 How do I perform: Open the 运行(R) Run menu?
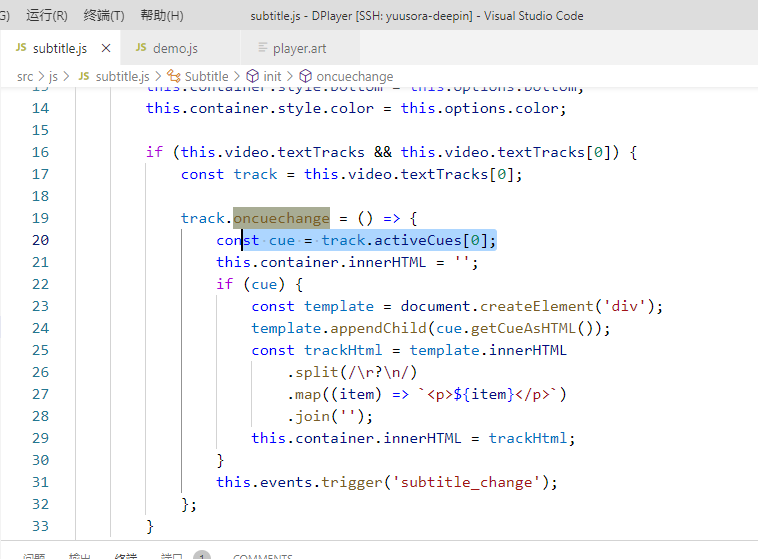47,15
